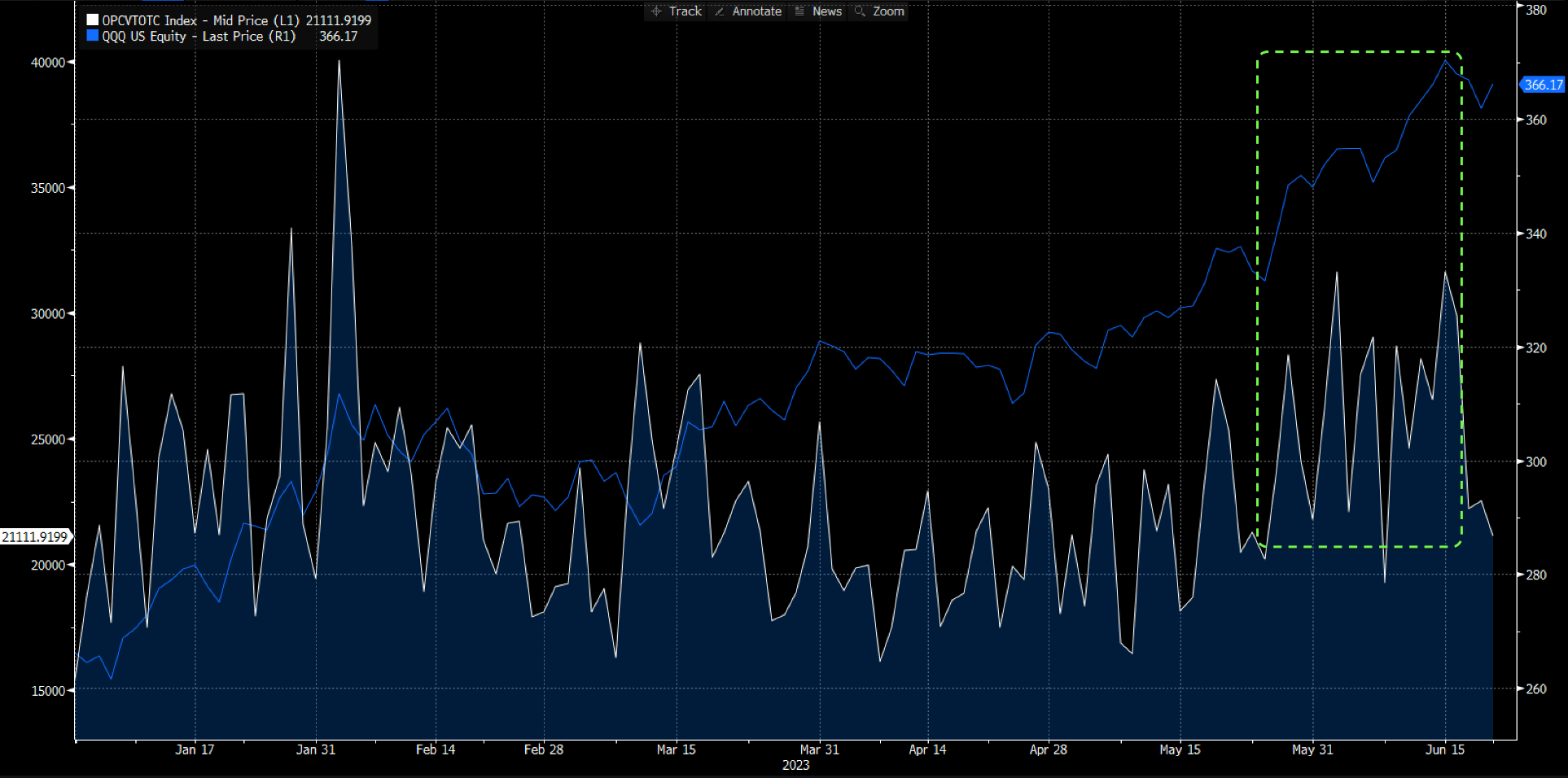Click the "40000" left axis label
Viewport: 1568px width, 778px height.
[48, 63]
